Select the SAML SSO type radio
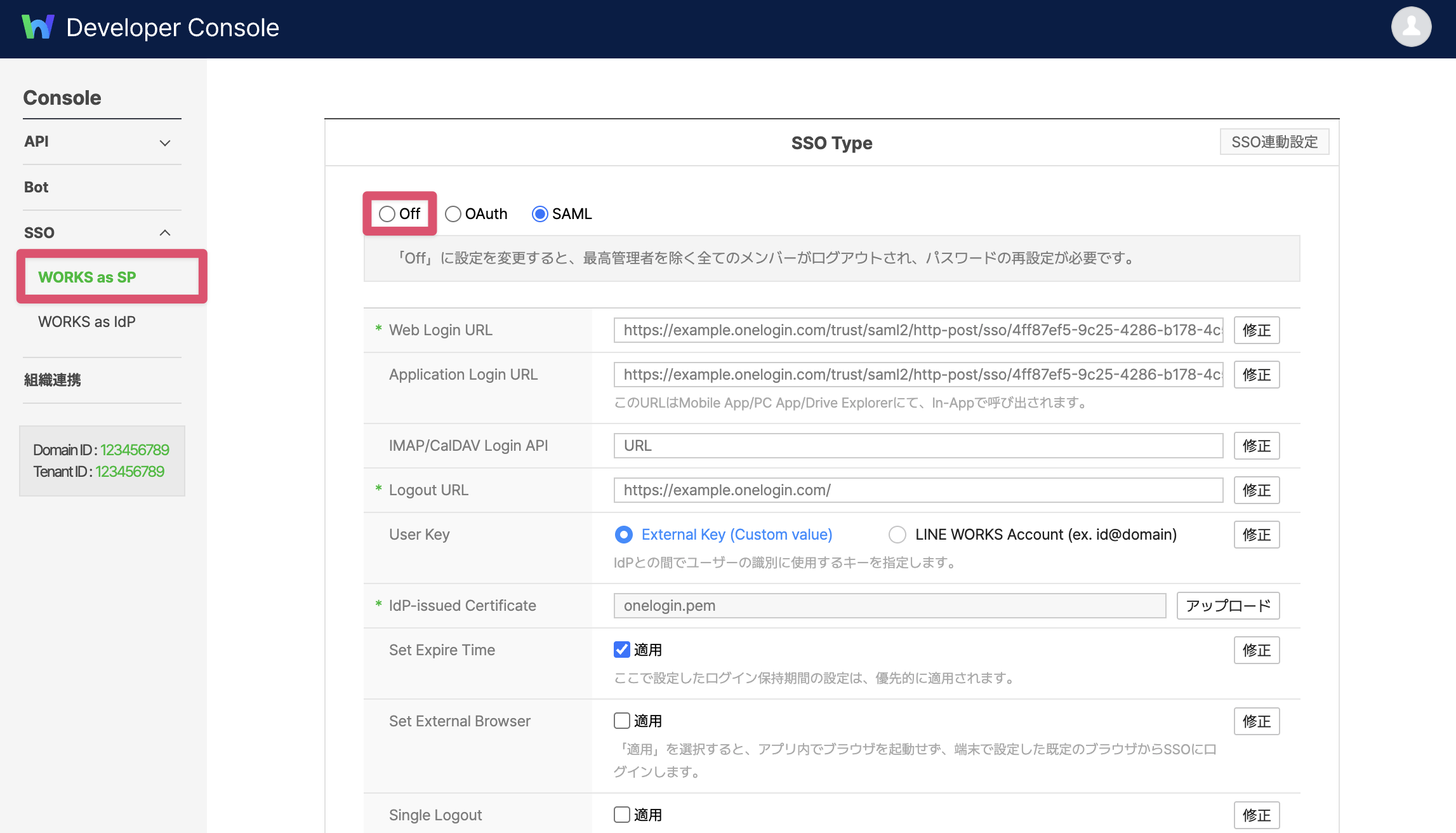This screenshot has height=833, width=1456. click(540, 214)
